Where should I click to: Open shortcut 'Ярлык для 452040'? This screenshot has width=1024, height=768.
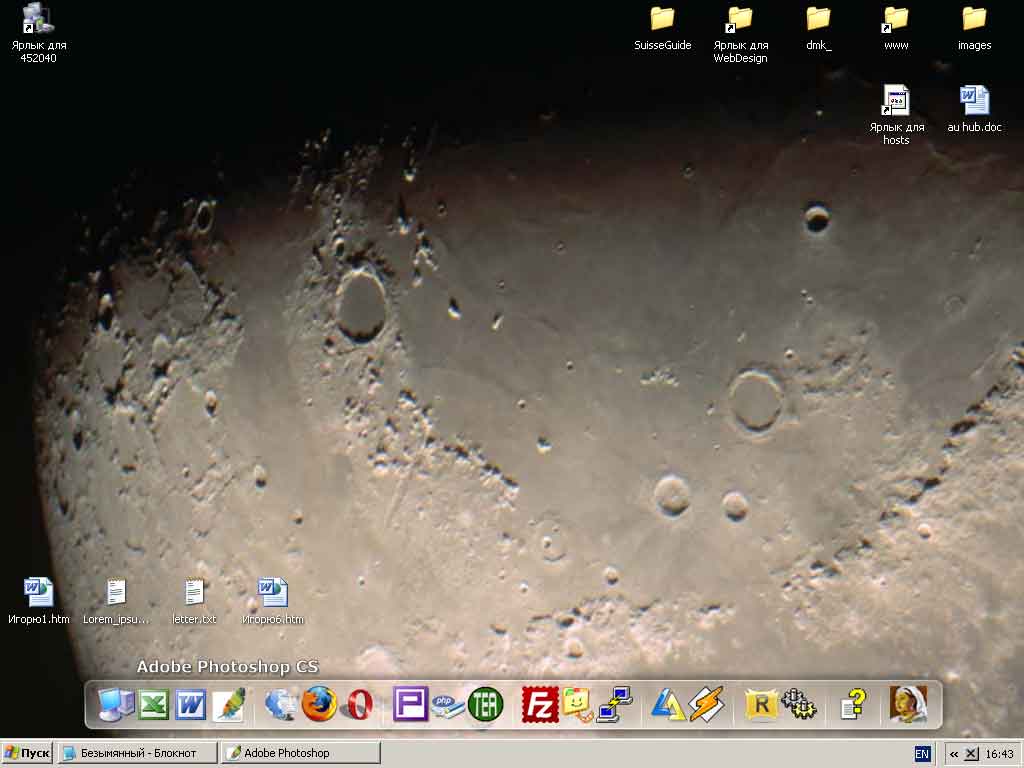pyautogui.click(x=39, y=33)
